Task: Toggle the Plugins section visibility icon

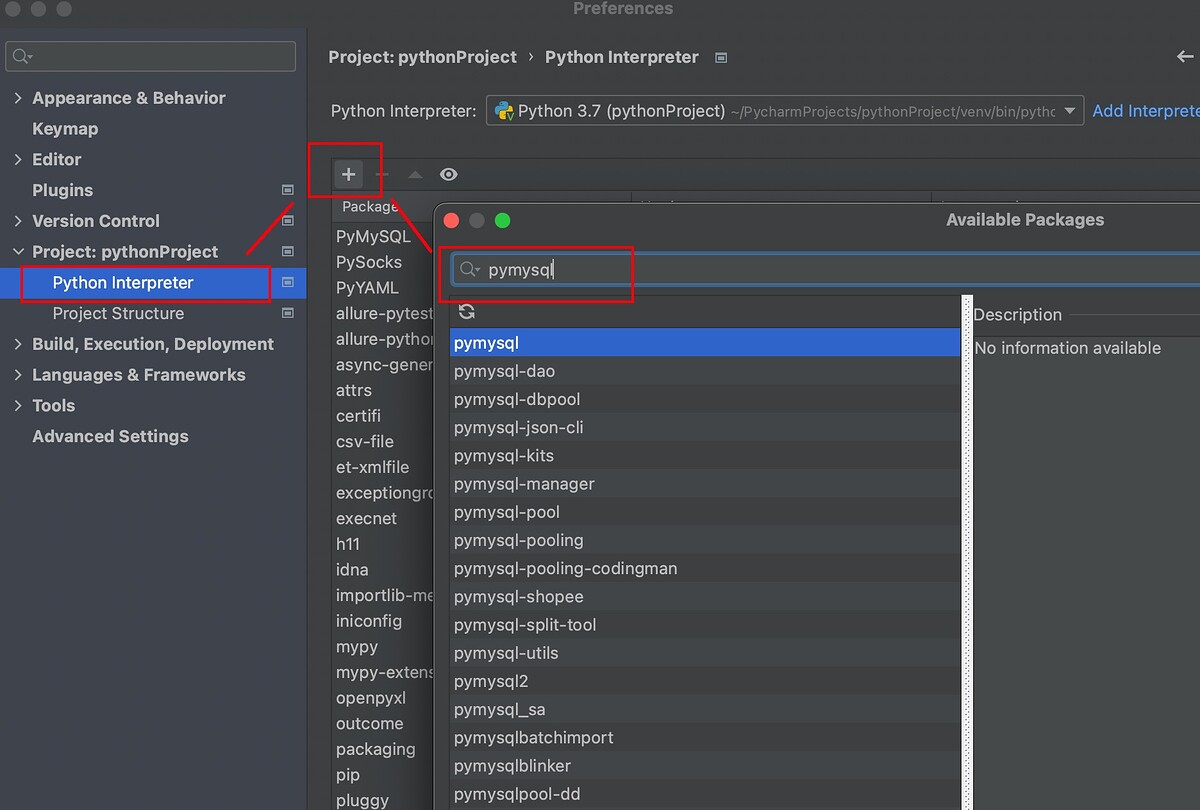Action: point(288,190)
